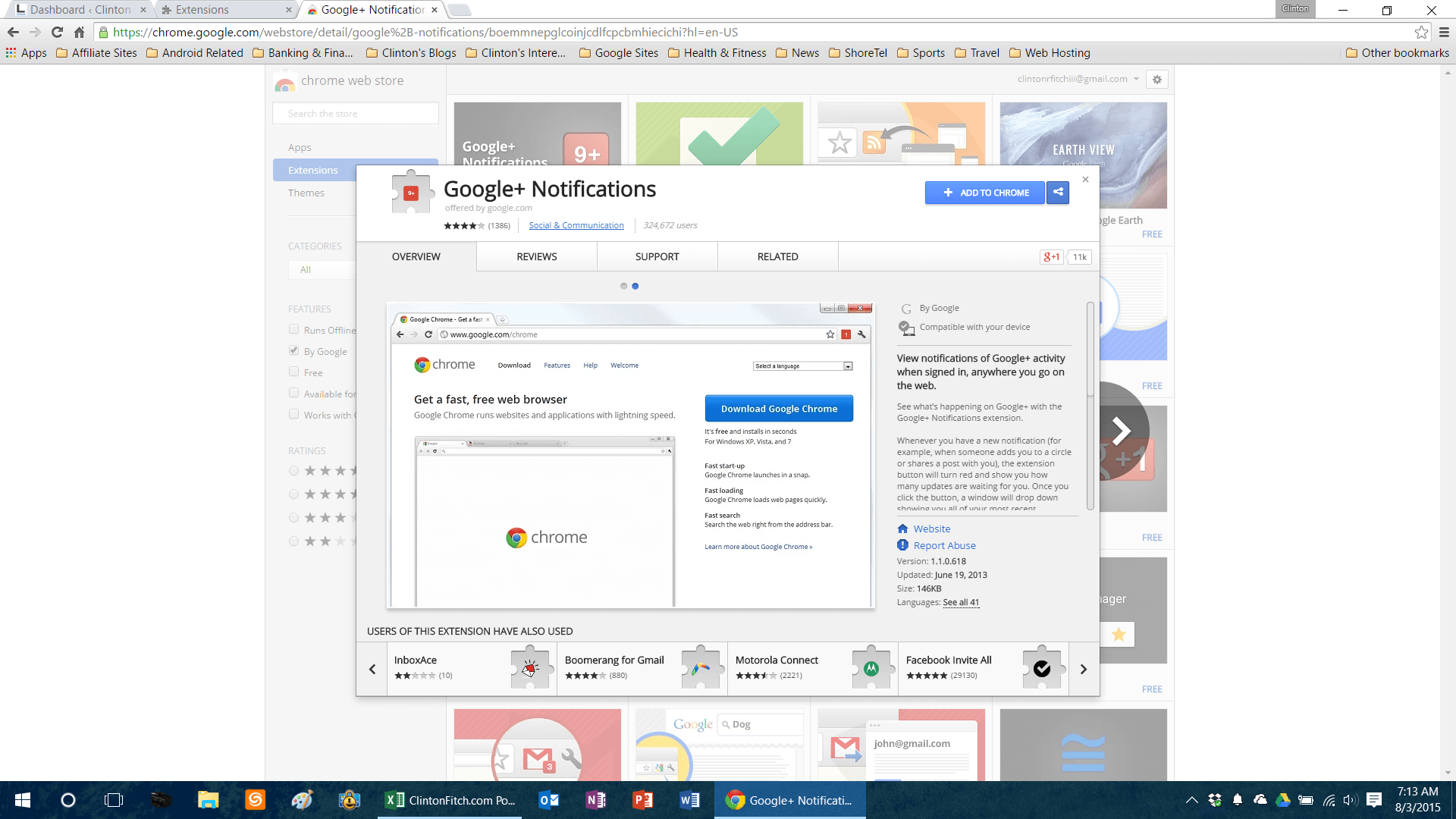Click the browser back arrow
The height and width of the screenshot is (819, 1456).
(x=13, y=32)
